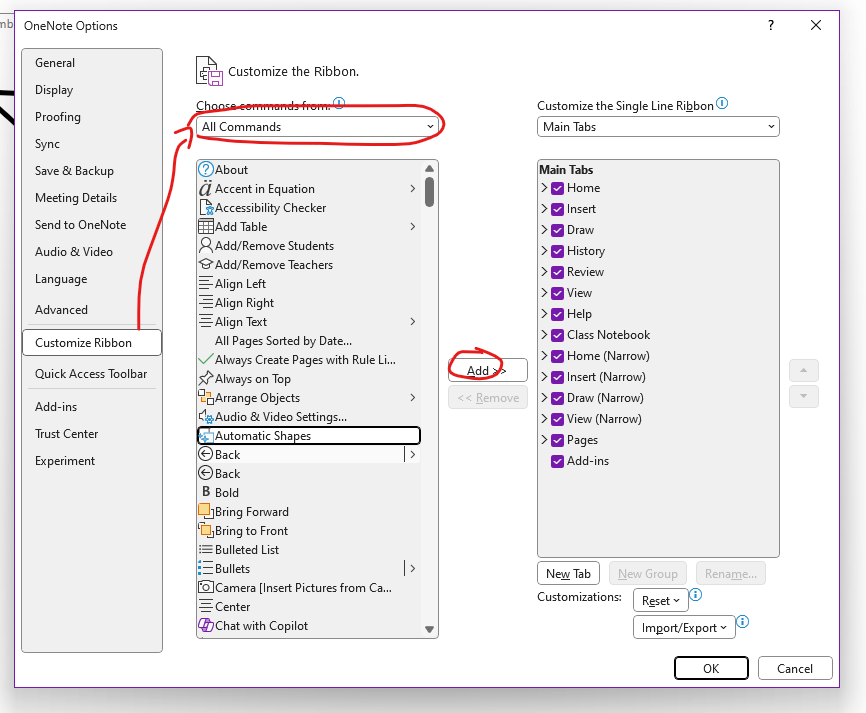The height and width of the screenshot is (713, 866).
Task: Uncheck the Add-ins tab checkbox
Action: coord(557,461)
